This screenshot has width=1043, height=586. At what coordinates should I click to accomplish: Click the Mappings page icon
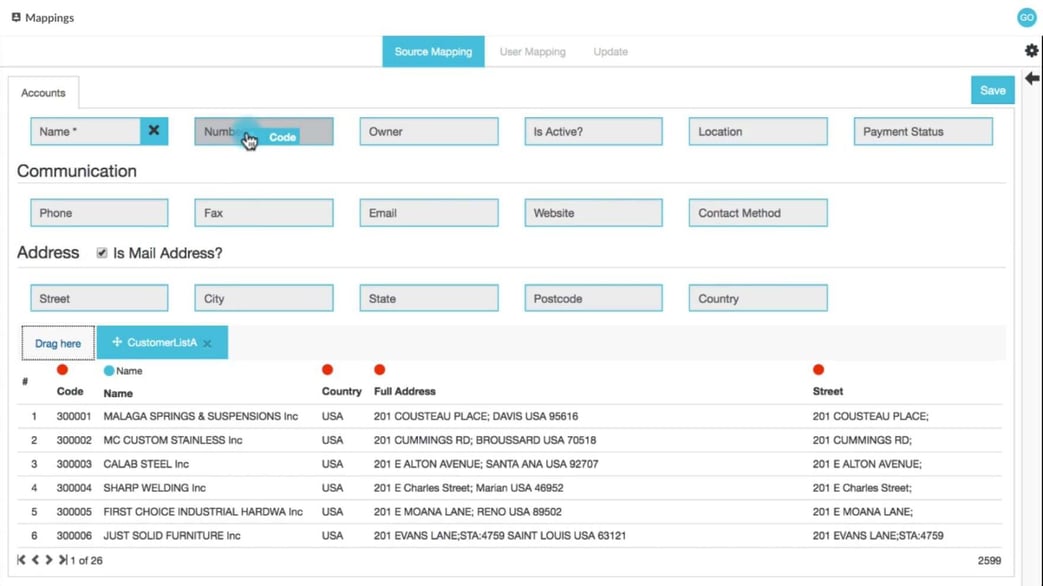click(x=16, y=17)
